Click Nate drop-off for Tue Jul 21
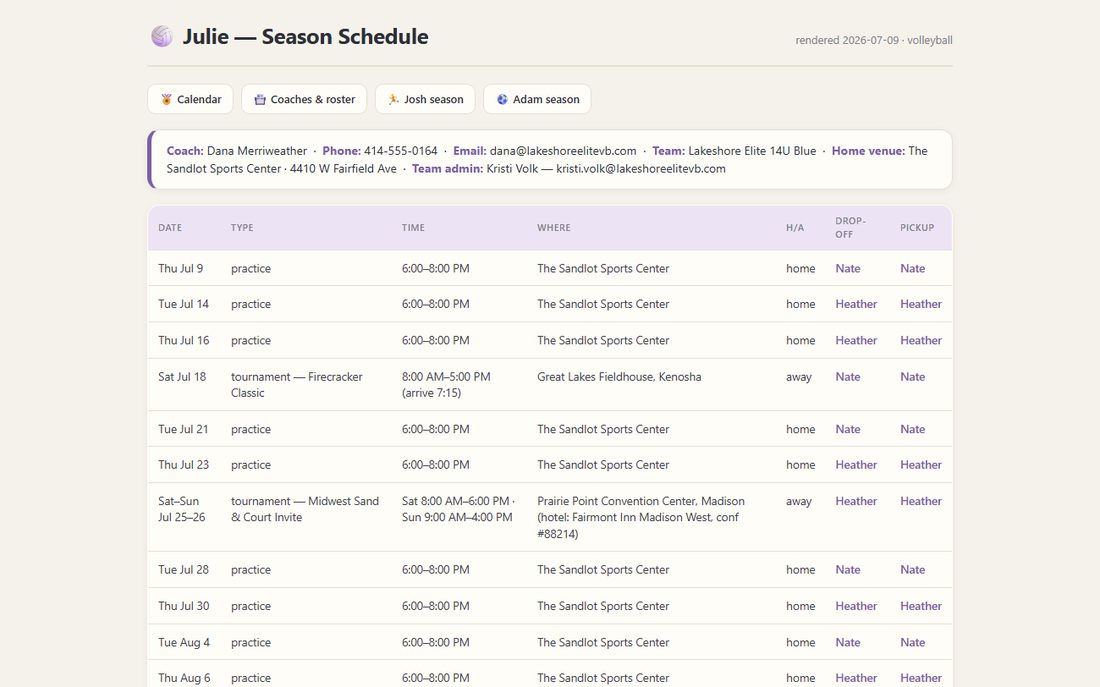The width and height of the screenshot is (1100, 687). pos(847,429)
